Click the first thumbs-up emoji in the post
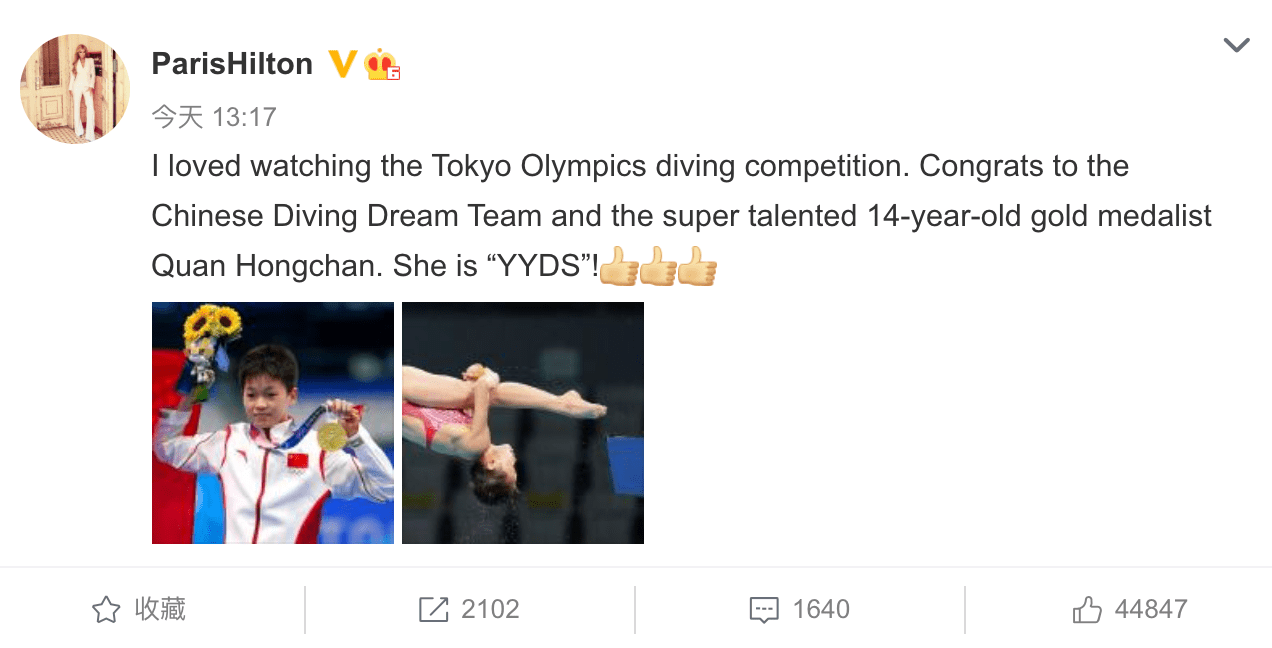This screenshot has height=648, width=1272. [x=619, y=268]
